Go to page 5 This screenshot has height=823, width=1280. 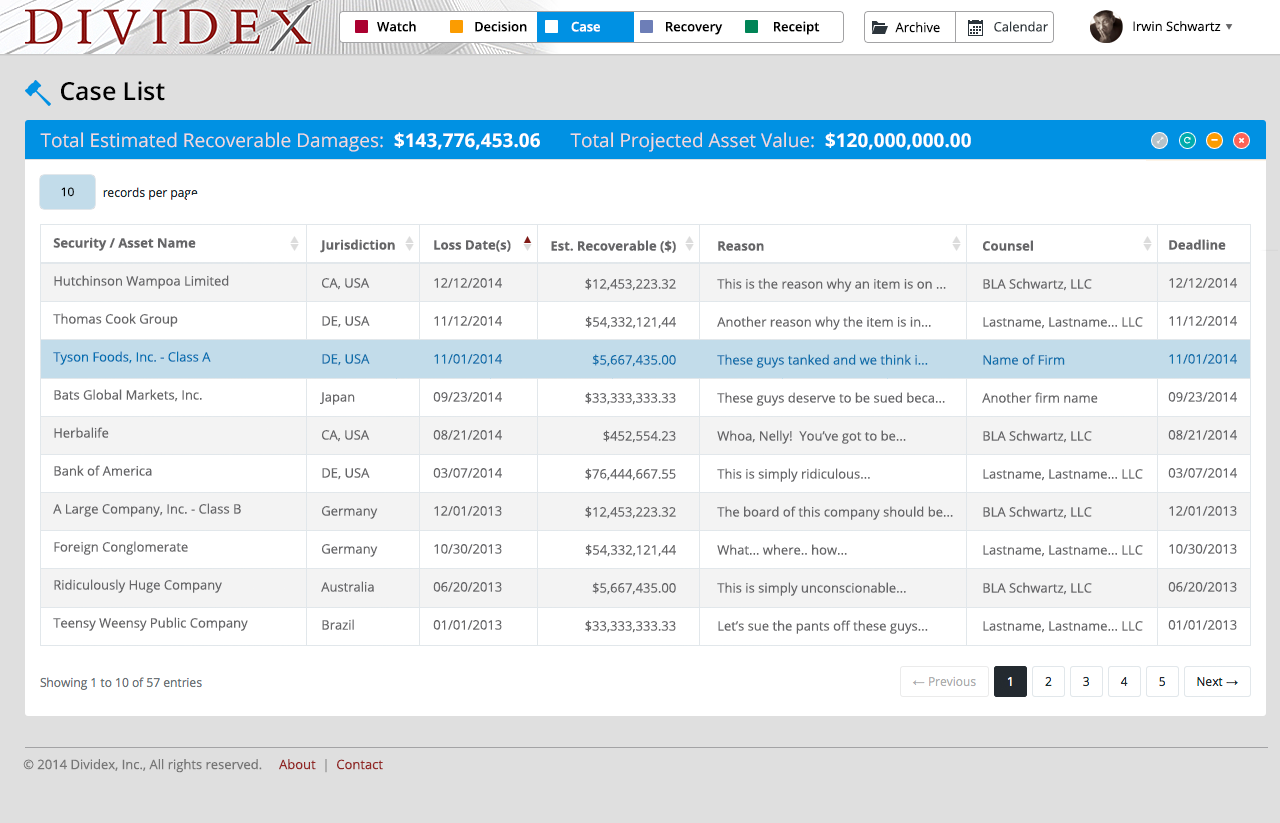click(1162, 682)
